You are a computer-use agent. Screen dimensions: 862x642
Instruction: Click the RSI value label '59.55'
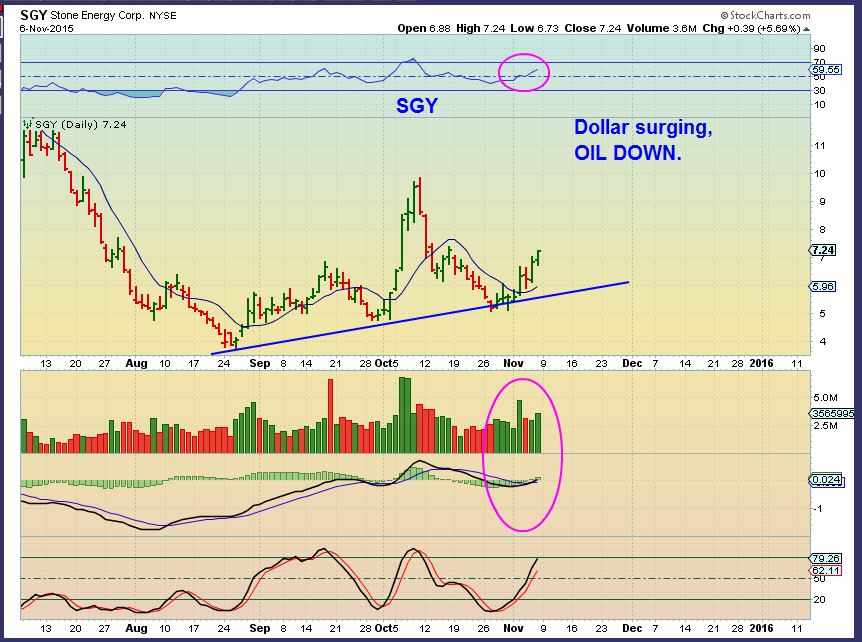pyautogui.click(x=826, y=69)
